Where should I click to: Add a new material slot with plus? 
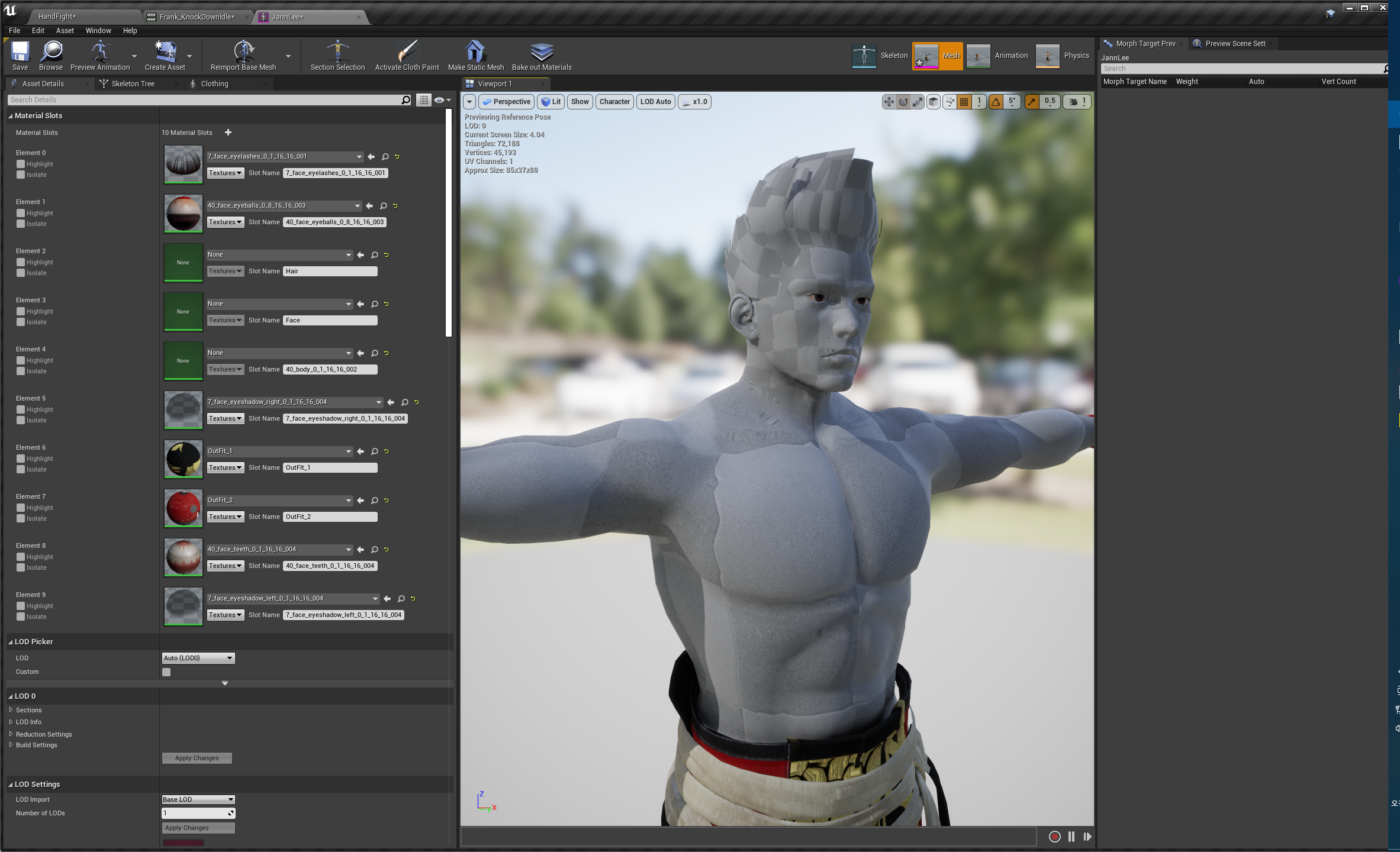(x=228, y=133)
